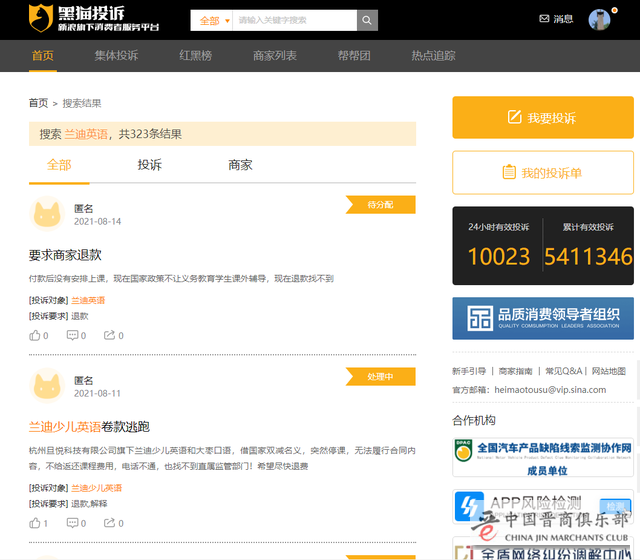Like the first complaint with thumbs-up
This screenshot has width=640, height=560.
[x=35, y=336]
